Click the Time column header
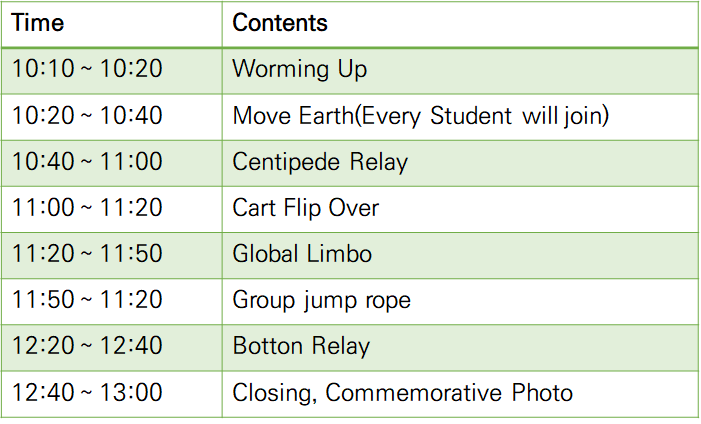 point(38,23)
